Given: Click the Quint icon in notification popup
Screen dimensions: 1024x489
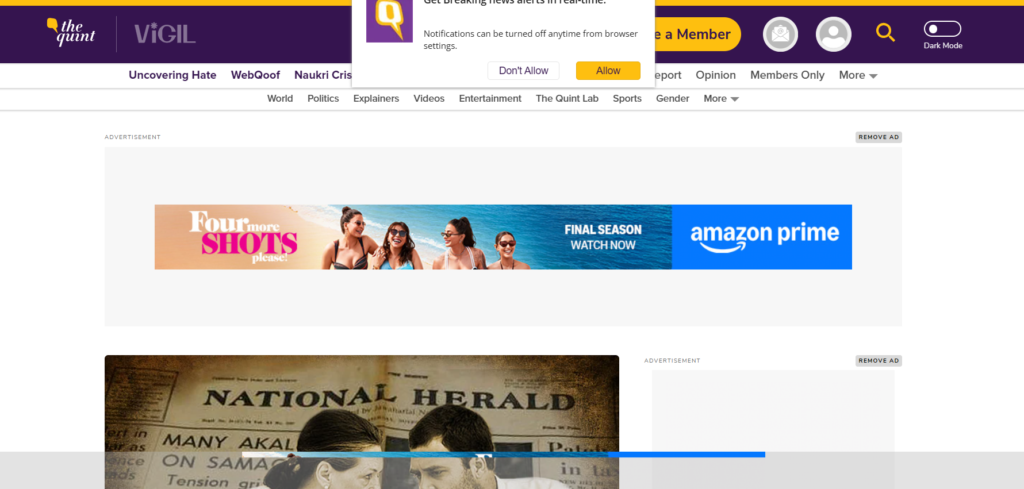Looking at the screenshot, I should pyautogui.click(x=389, y=21).
